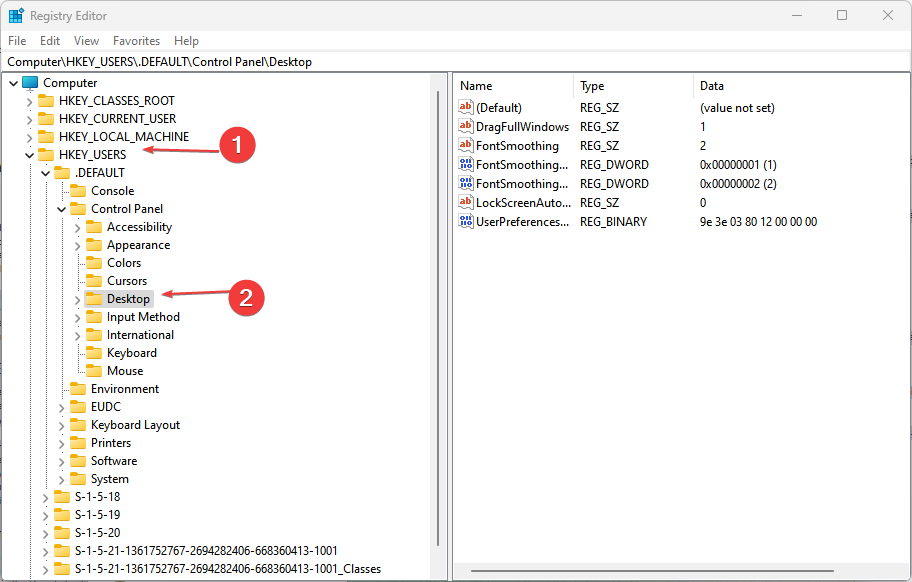Click the binary icon beside UserPreferences... value

tap(466, 222)
